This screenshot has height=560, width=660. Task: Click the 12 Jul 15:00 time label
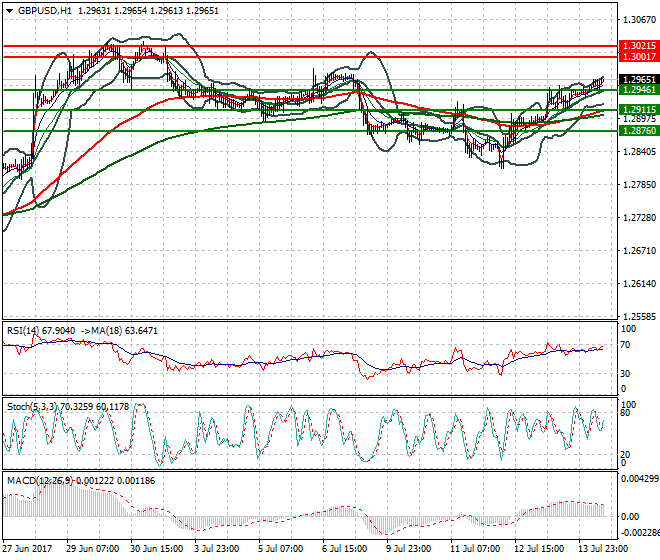click(x=539, y=549)
